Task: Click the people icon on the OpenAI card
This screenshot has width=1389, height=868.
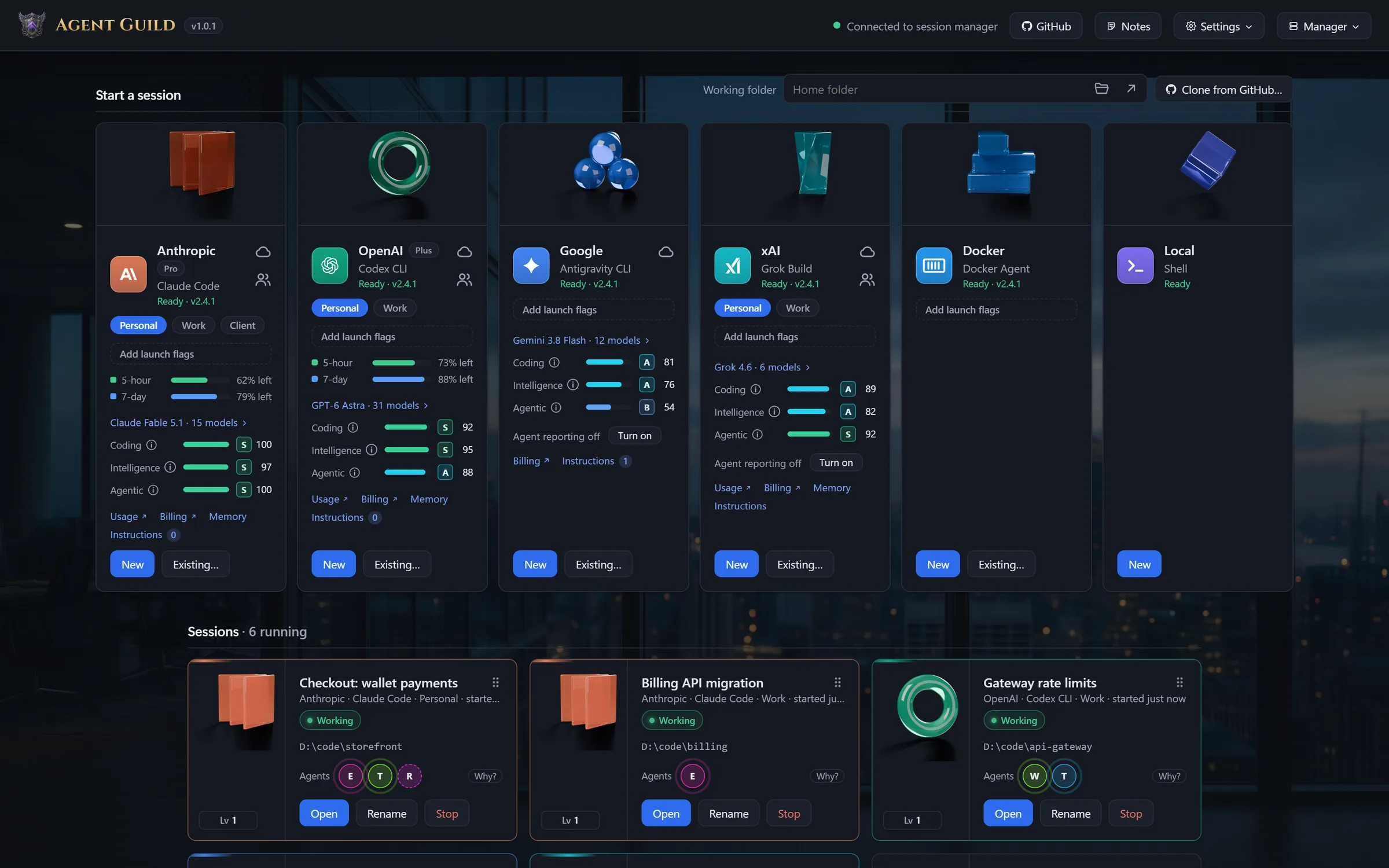Action: click(x=464, y=280)
